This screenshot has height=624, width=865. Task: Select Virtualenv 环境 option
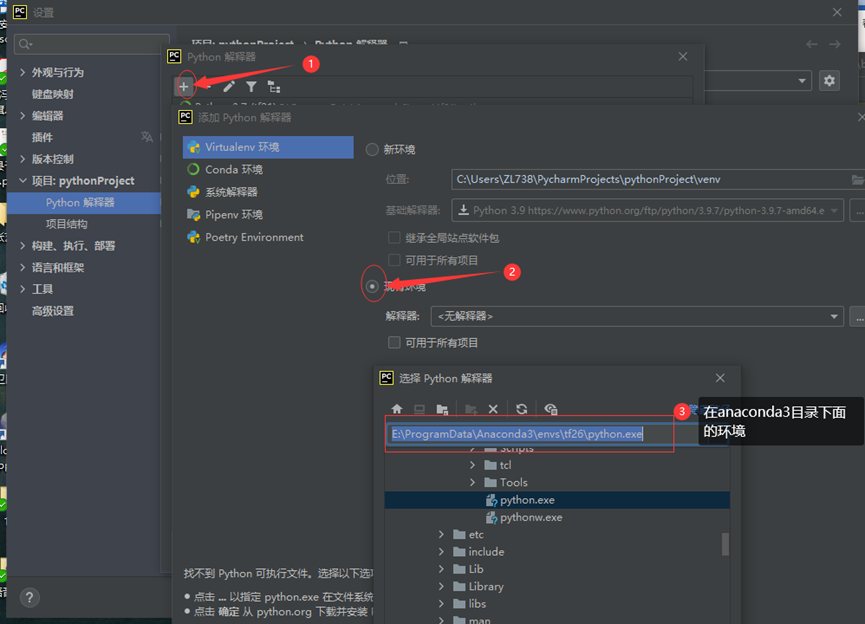tap(268, 147)
